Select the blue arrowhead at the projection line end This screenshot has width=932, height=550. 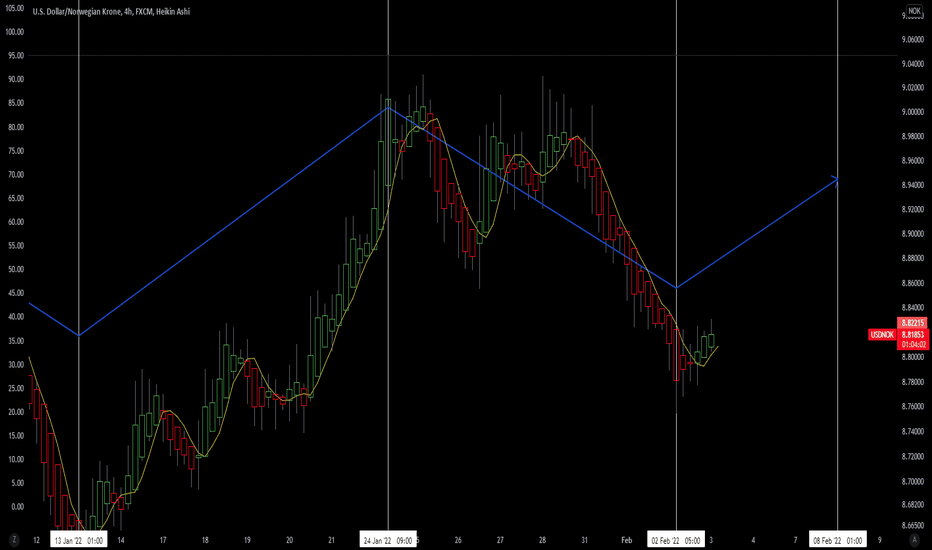tap(835, 180)
